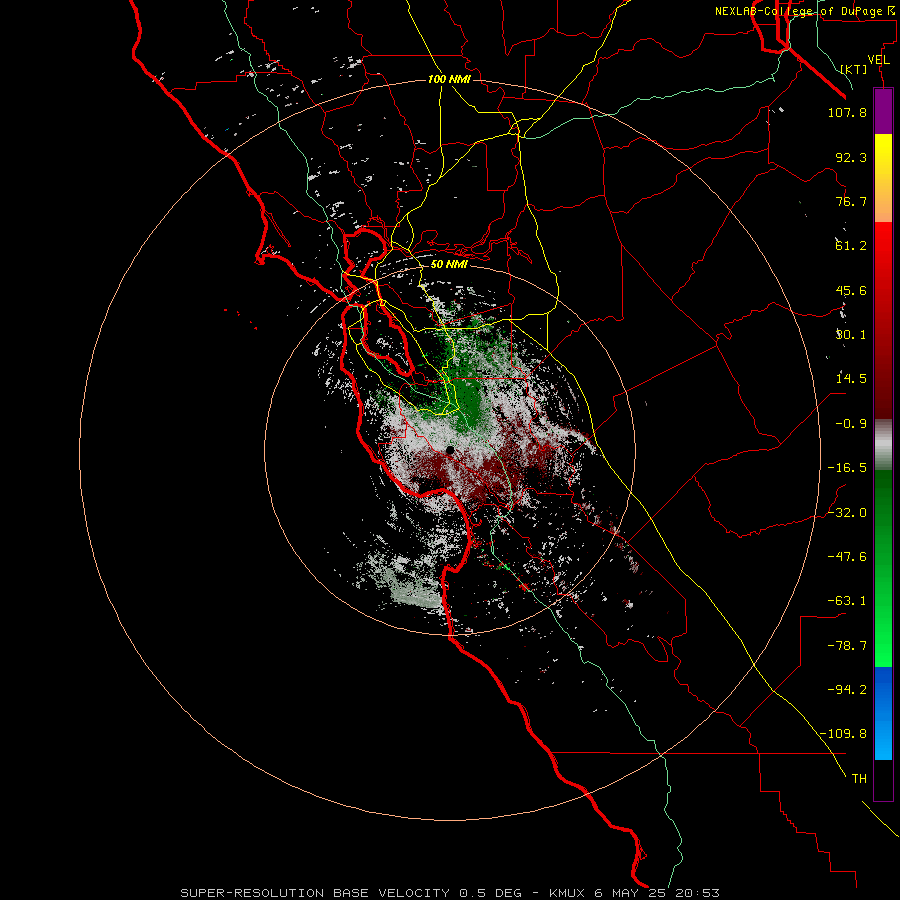Select the 92.3 value on the velocity scale
Image resolution: width=900 pixels, height=900 pixels.
pyautogui.click(x=851, y=157)
